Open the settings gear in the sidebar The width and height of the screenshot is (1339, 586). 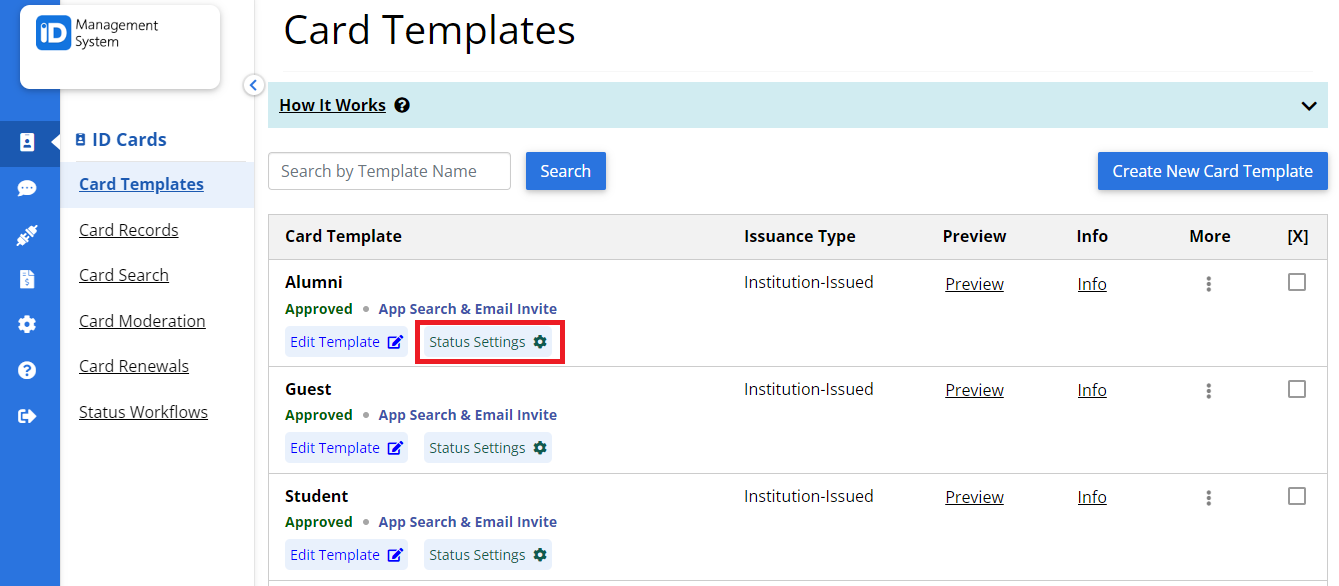(30, 324)
